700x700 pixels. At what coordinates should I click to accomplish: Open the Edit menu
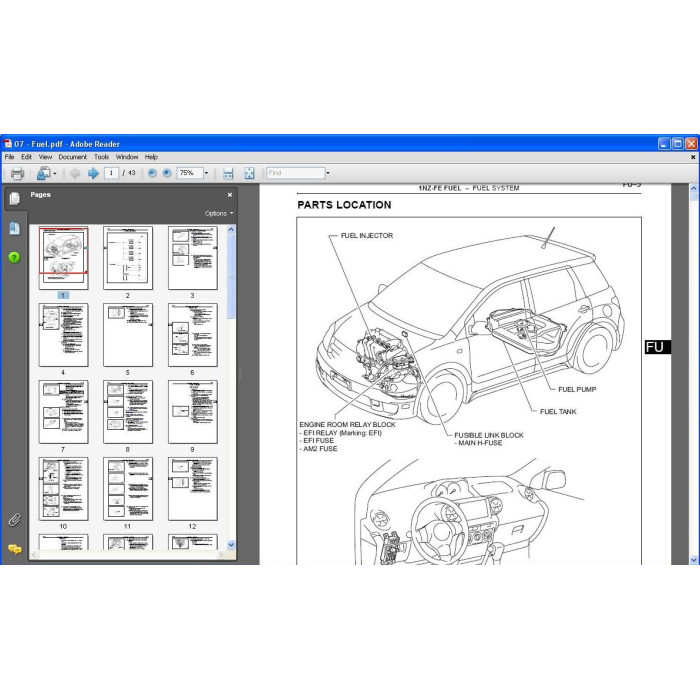(26, 157)
